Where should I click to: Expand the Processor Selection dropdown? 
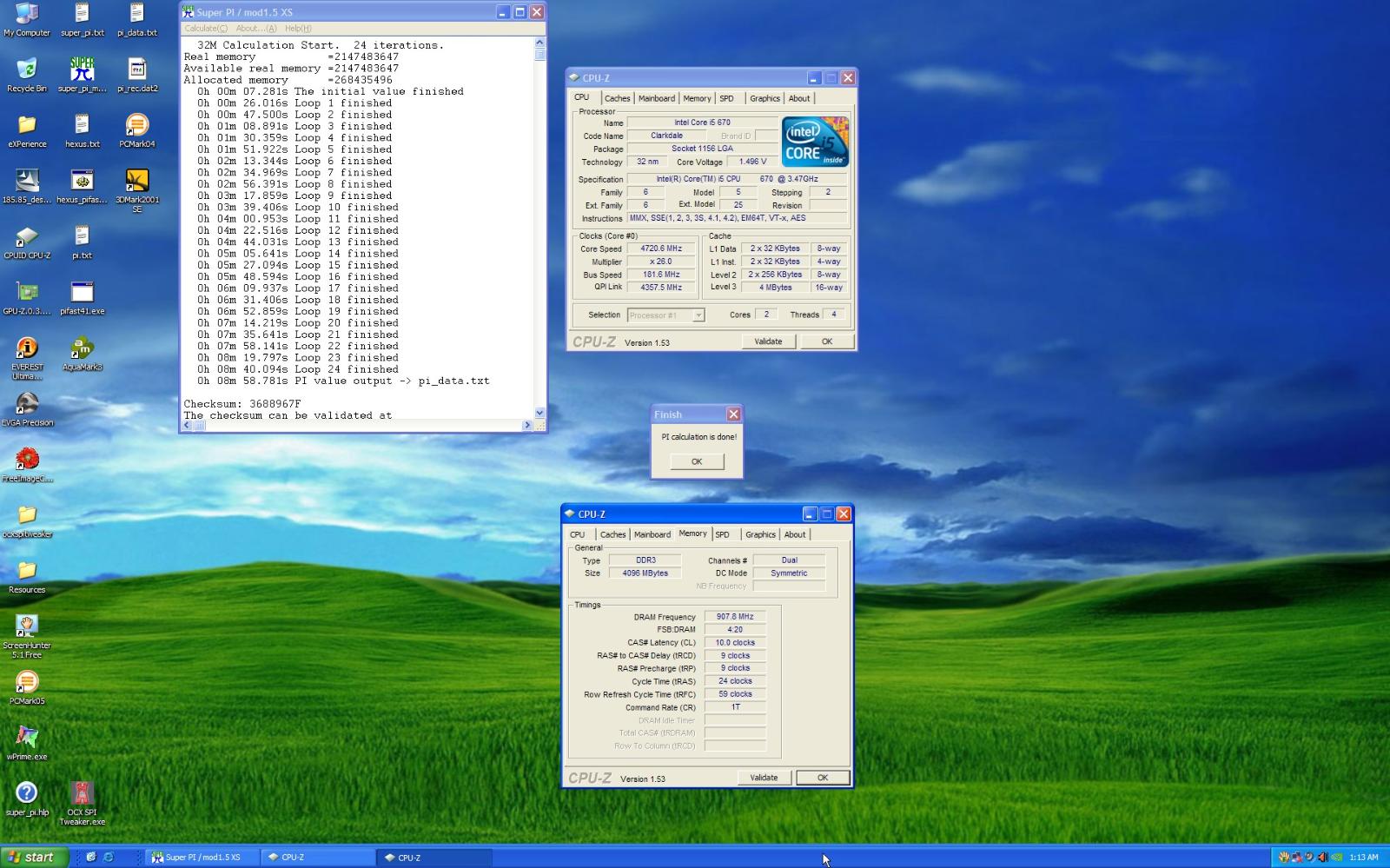698,315
